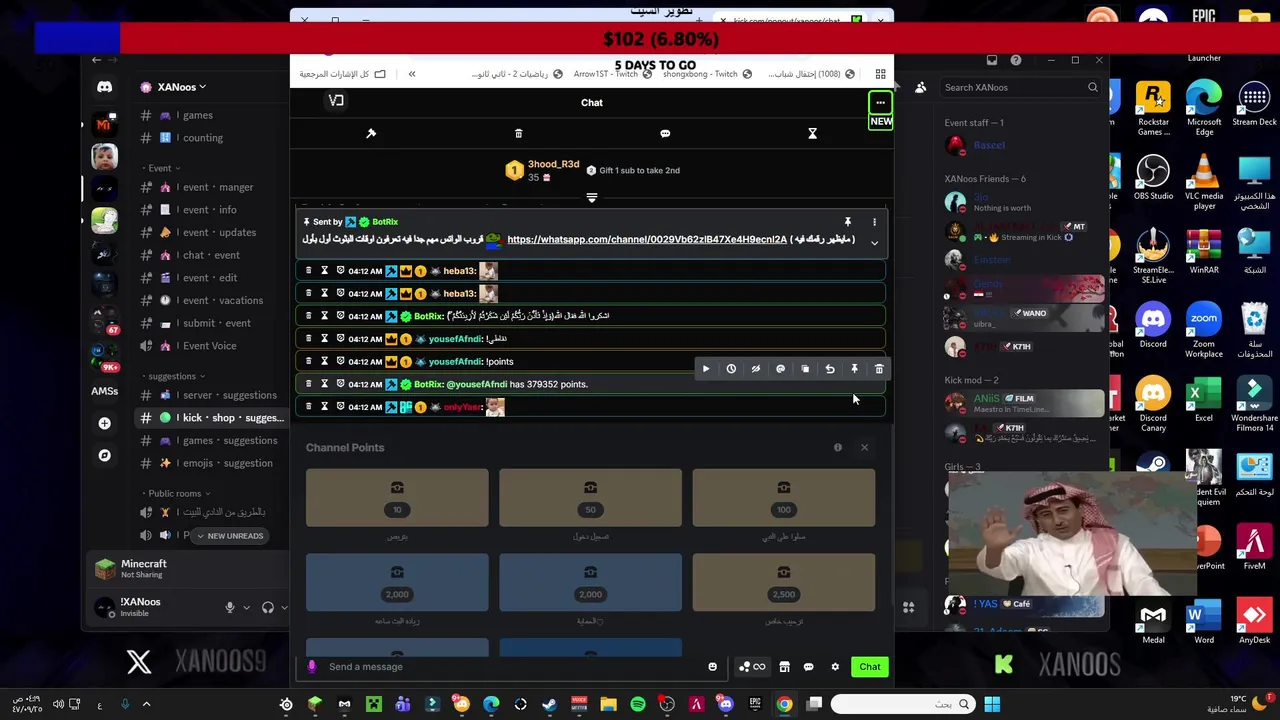
Task: Select the 10 points reward card
Action: click(x=397, y=497)
